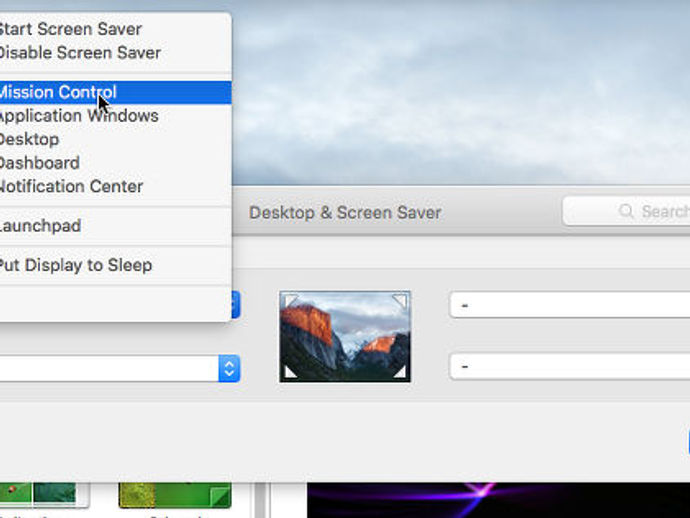Choose Launchpad from the menu
Viewport: 690px width, 518px height.
(114, 226)
